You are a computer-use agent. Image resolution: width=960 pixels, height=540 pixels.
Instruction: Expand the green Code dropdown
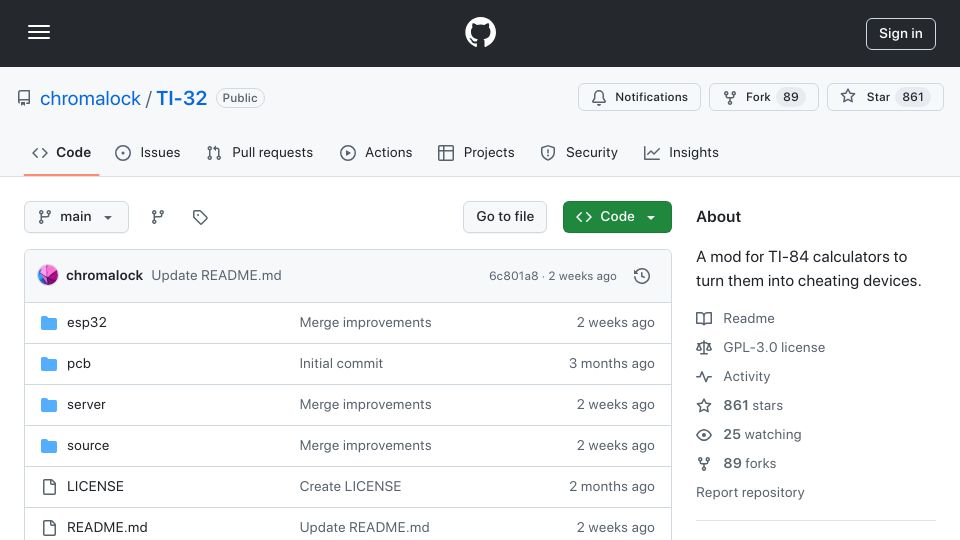tap(617, 217)
